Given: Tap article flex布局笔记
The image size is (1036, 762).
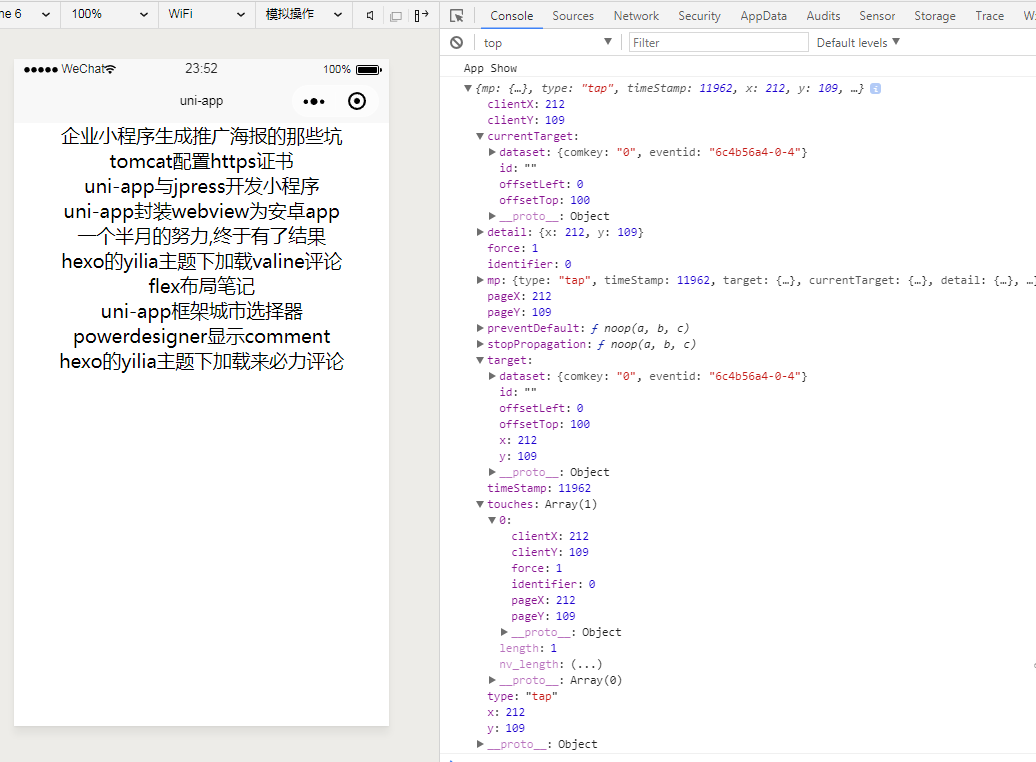Looking at the screenshot, I should pyautogui.click(x=202, y=286).
